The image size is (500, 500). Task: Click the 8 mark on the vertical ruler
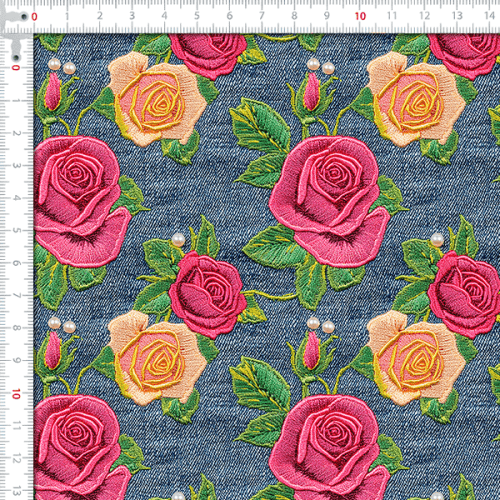[x=16, y=328]
